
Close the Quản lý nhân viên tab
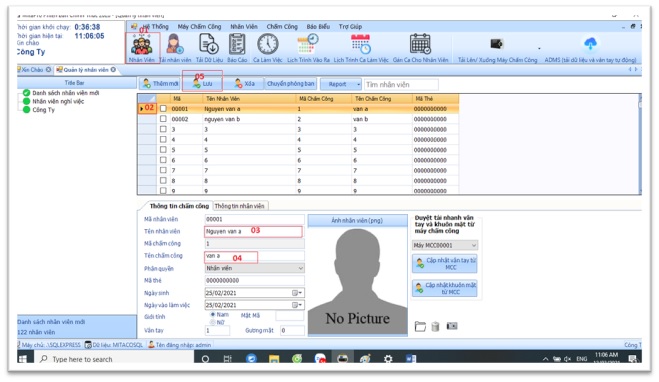pos(113,69)
